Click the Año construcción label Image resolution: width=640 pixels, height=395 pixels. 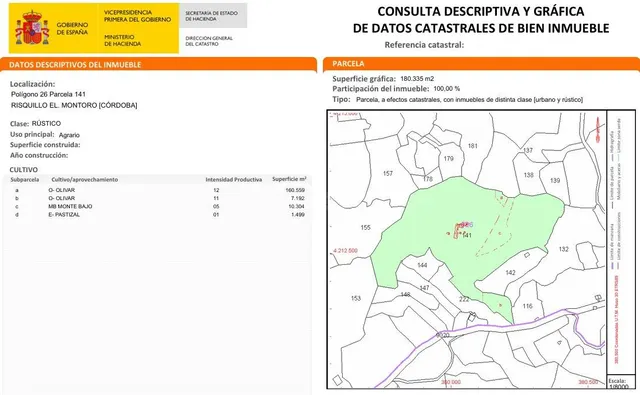click(x=39, y=155)
